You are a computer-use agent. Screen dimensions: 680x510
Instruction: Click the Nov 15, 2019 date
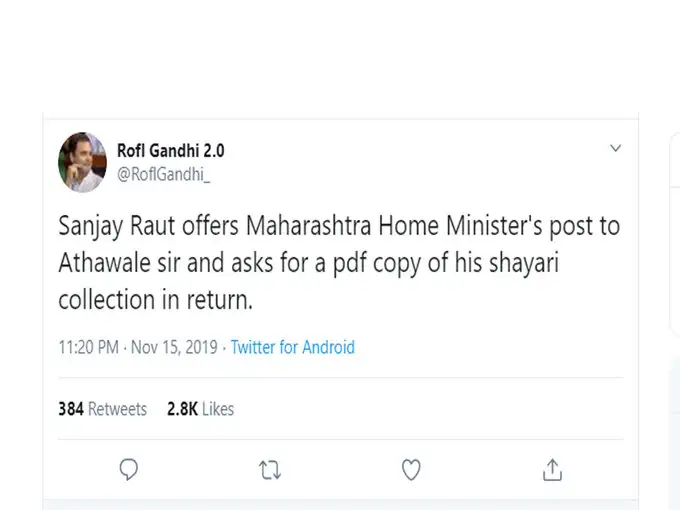[x=175, y=348]
